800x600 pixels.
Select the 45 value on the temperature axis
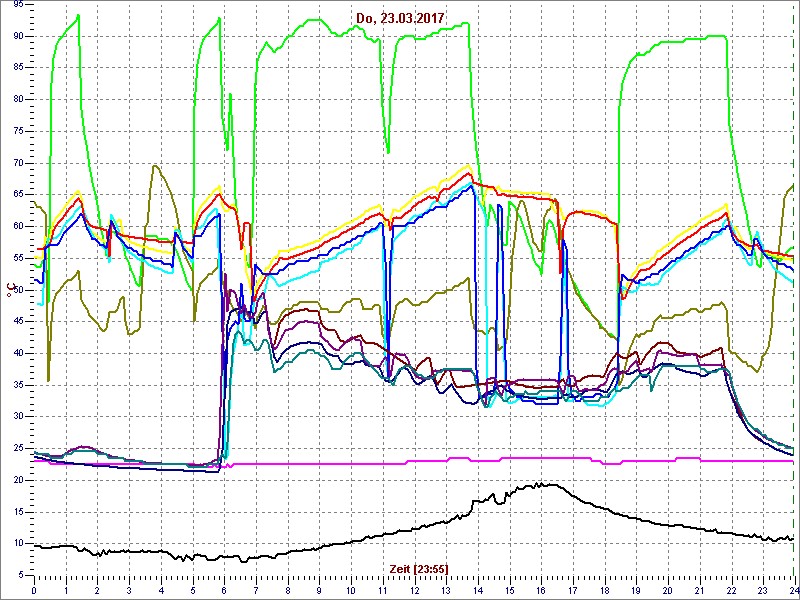click(x=17, y=322)
